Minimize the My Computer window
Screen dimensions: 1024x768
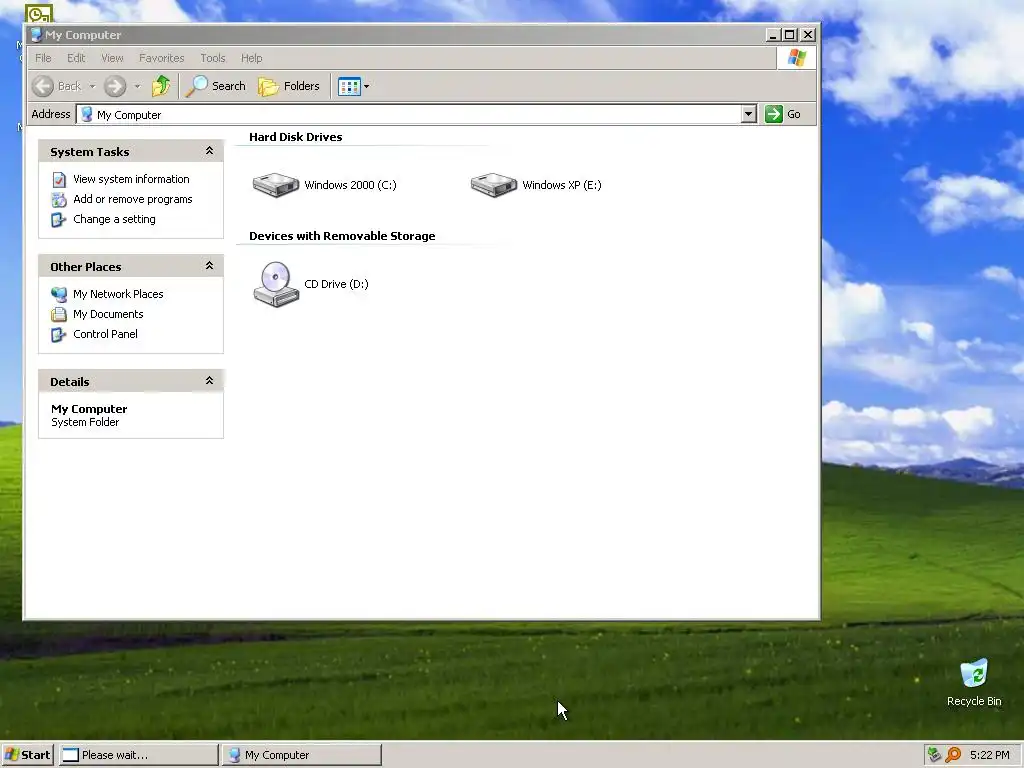click(x=773, y=35)
